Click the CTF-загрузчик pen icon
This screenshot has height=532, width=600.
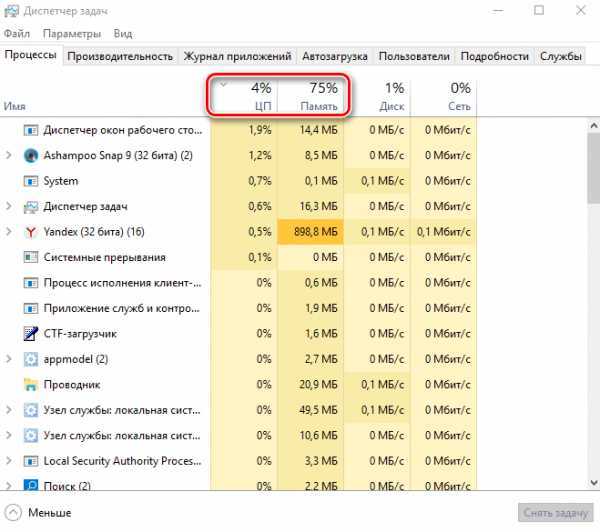pyautogui.click(x=31, y=334)
